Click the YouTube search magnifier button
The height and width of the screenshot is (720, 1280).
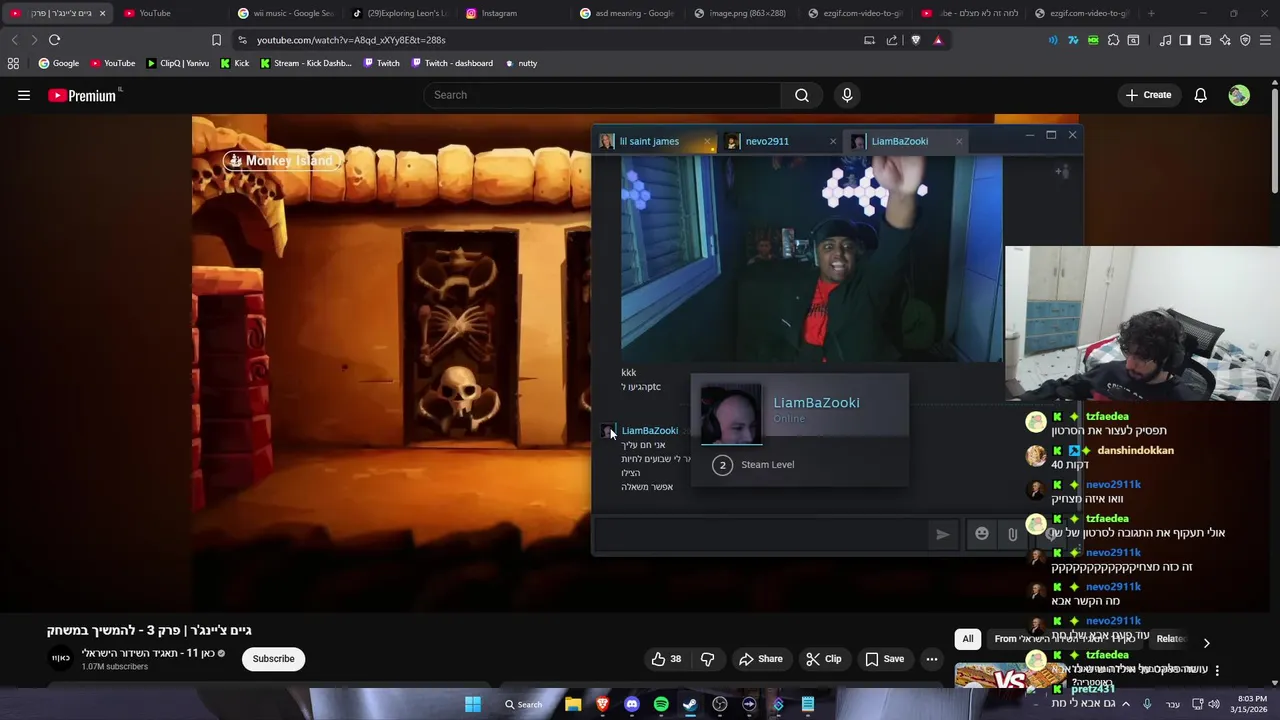[x=802, y=95]
